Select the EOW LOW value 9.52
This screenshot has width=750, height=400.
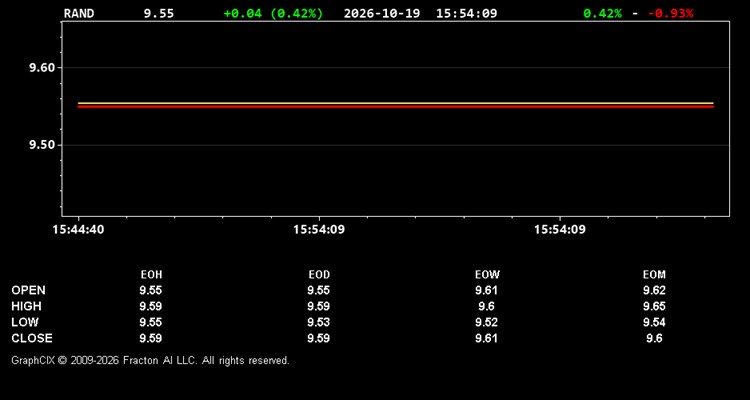486,322
